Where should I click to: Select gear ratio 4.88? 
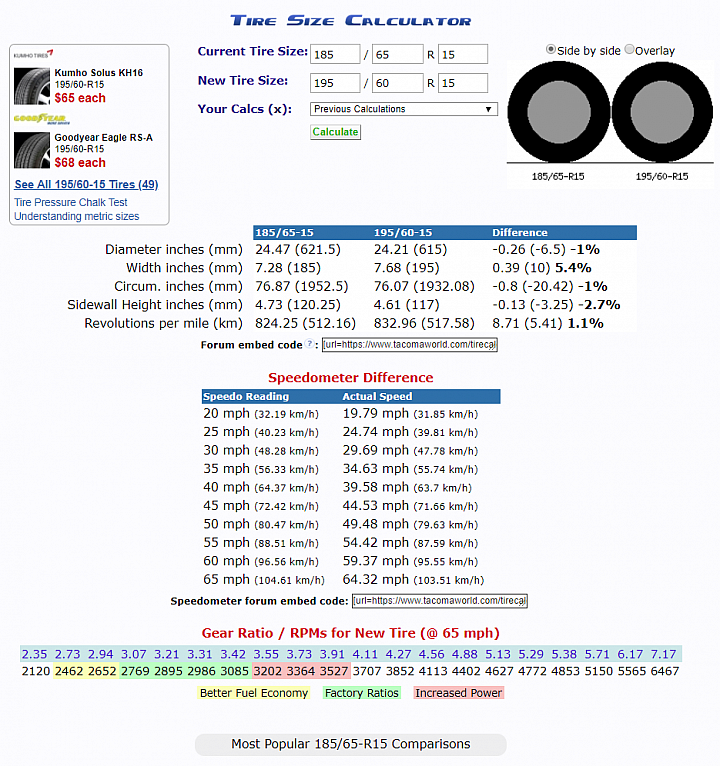point(465,654)
